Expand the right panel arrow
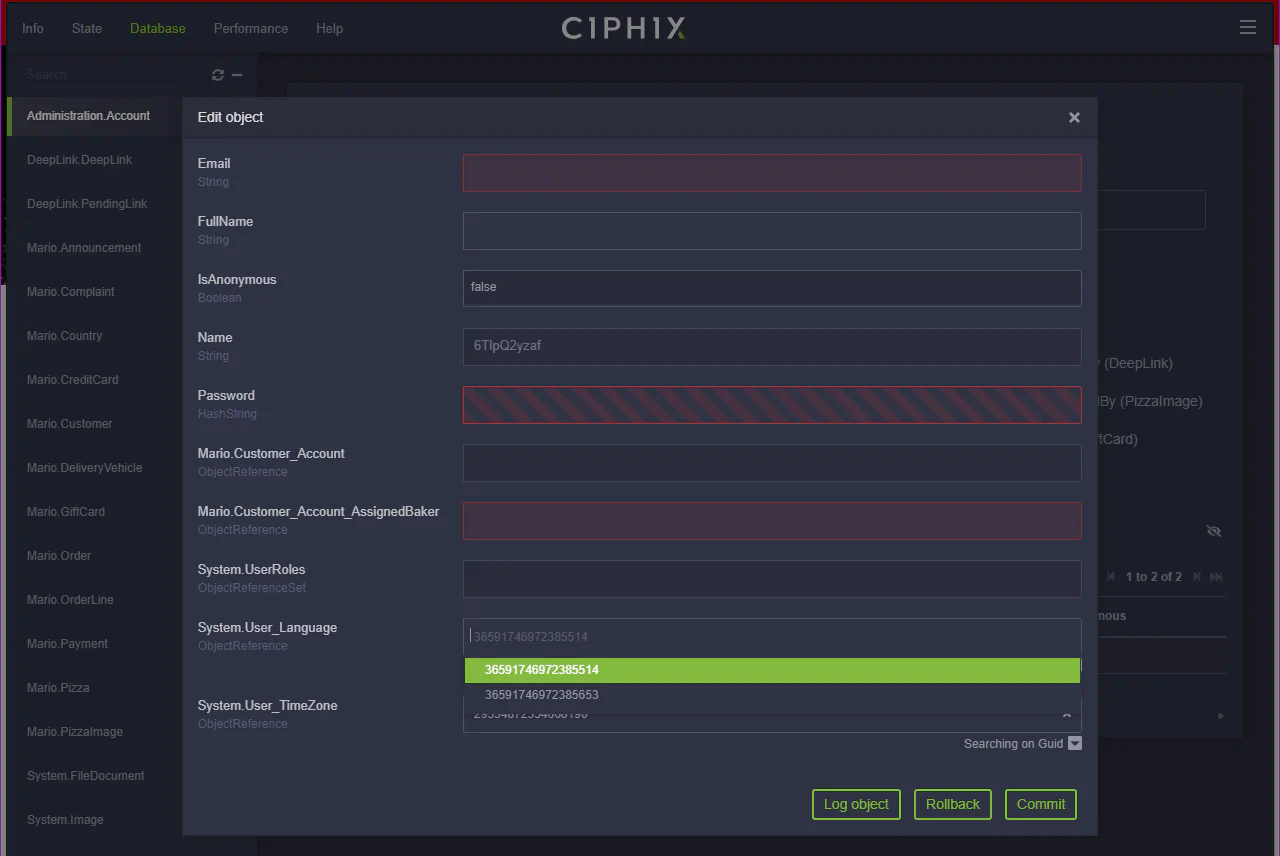 click(x=1219, y=715)
